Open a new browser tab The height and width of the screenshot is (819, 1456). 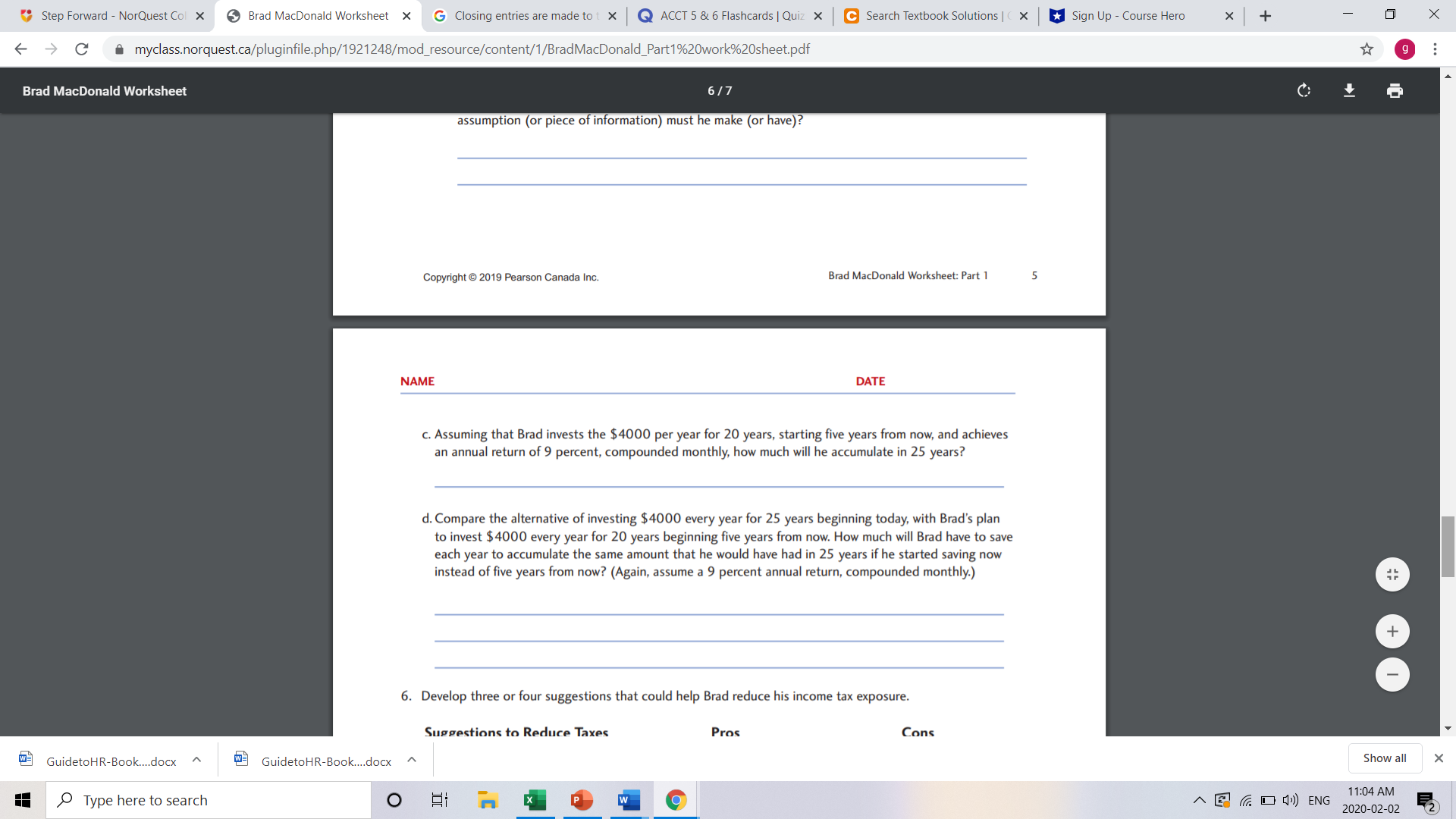point(1265,16)
